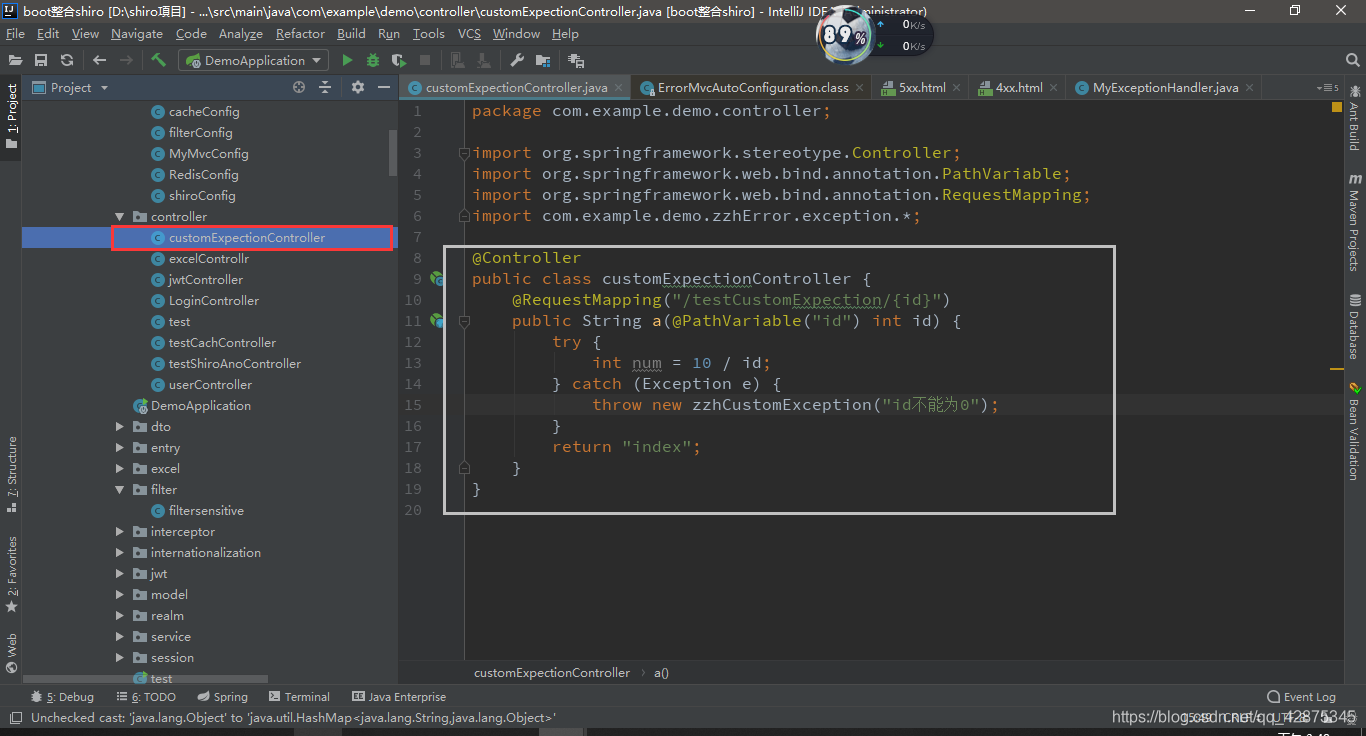Open the Navigate menu
Image resolution: width=1366 pixels, height=736 pixels.
(137, 33)
